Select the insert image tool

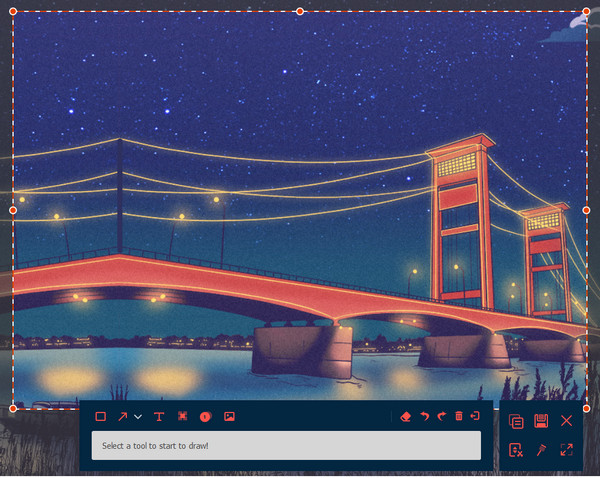pyautogui.click(x=229, y=416)
